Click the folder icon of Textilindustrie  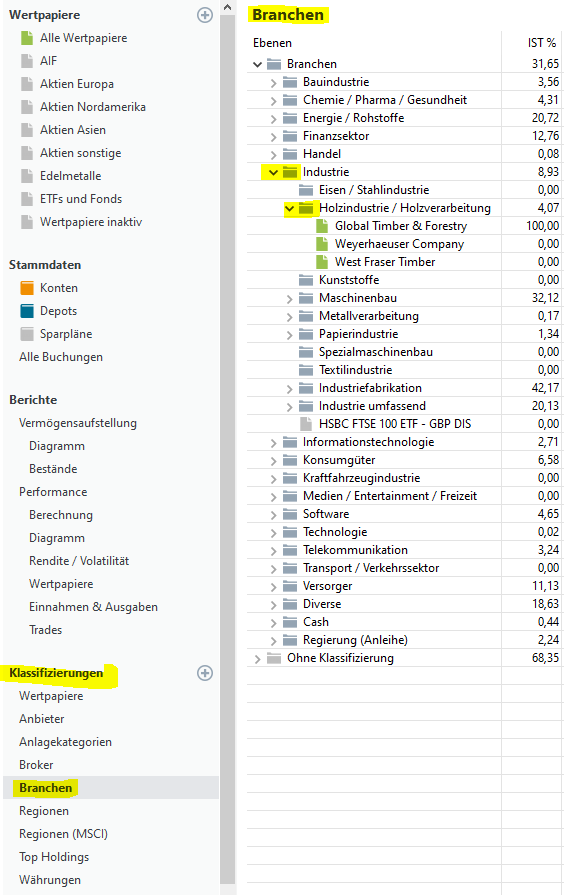pos(306,370)
